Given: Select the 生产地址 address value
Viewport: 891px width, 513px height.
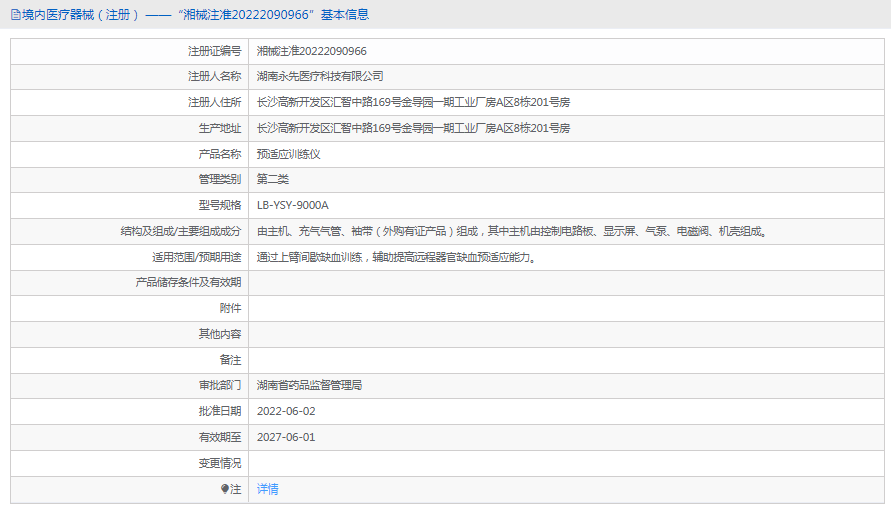Looking at the screenshot, I should pos(413,128).
